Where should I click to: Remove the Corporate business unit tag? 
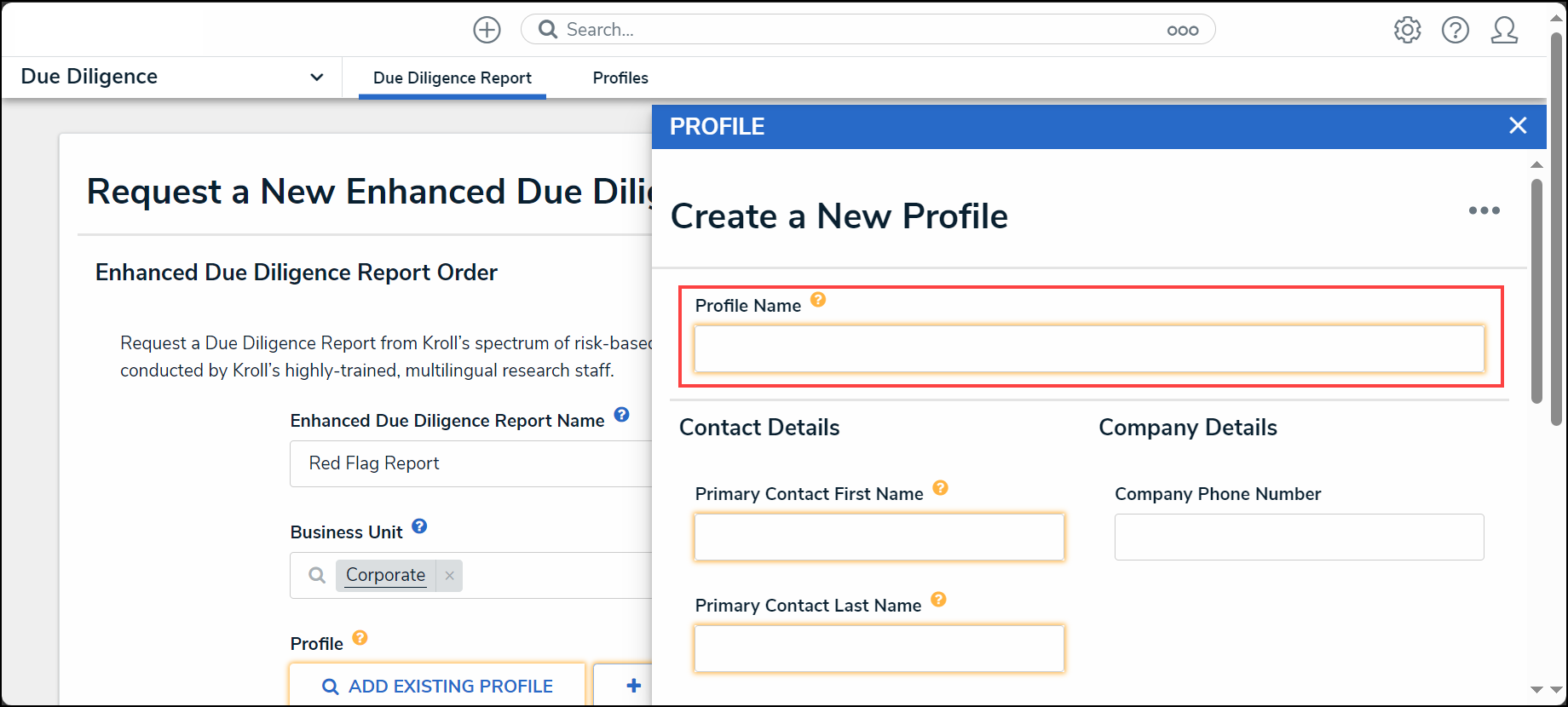449,576
